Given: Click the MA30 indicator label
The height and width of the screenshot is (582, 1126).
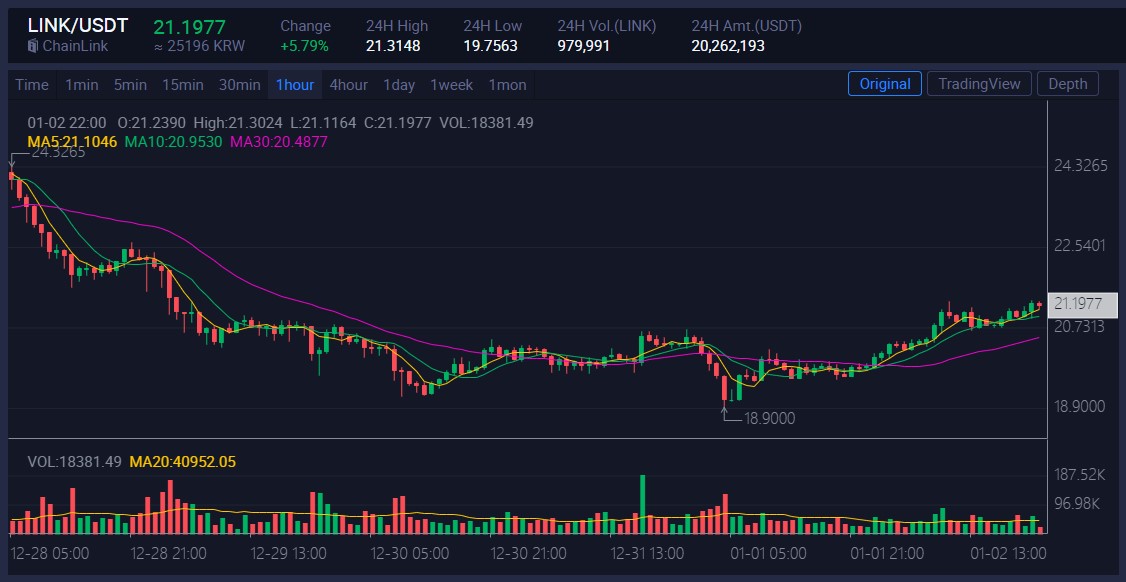Looking at the screenshot, I should pyautogui.click(x=278, y=142).
